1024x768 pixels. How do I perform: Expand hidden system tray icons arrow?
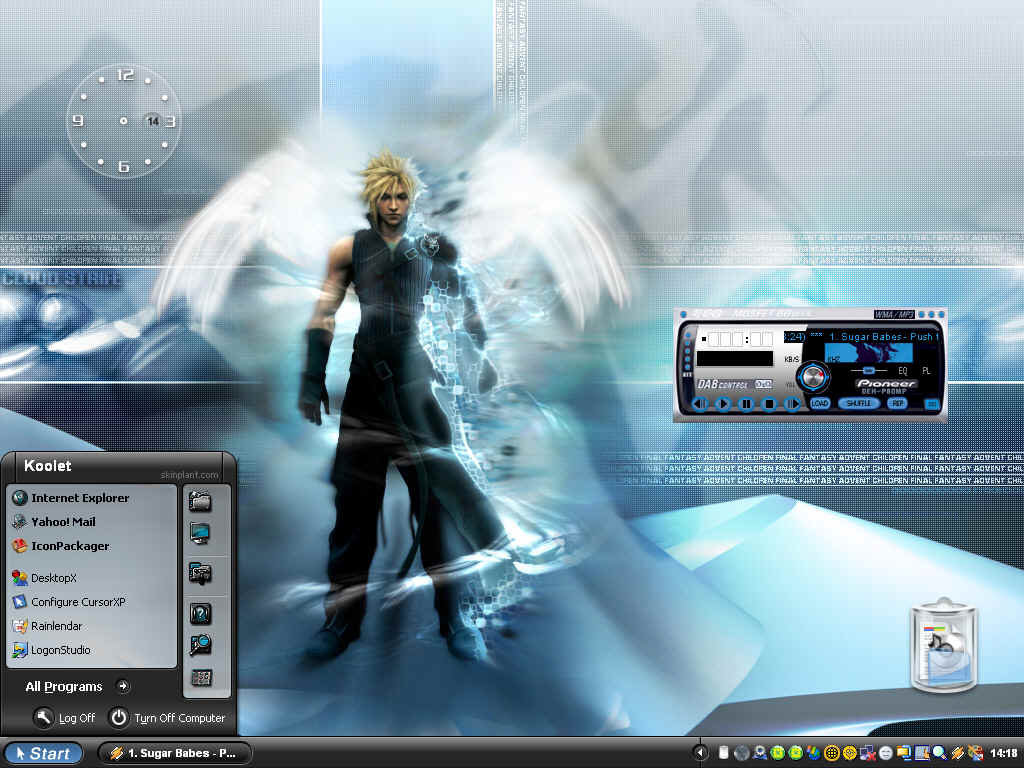coord(699,753)
